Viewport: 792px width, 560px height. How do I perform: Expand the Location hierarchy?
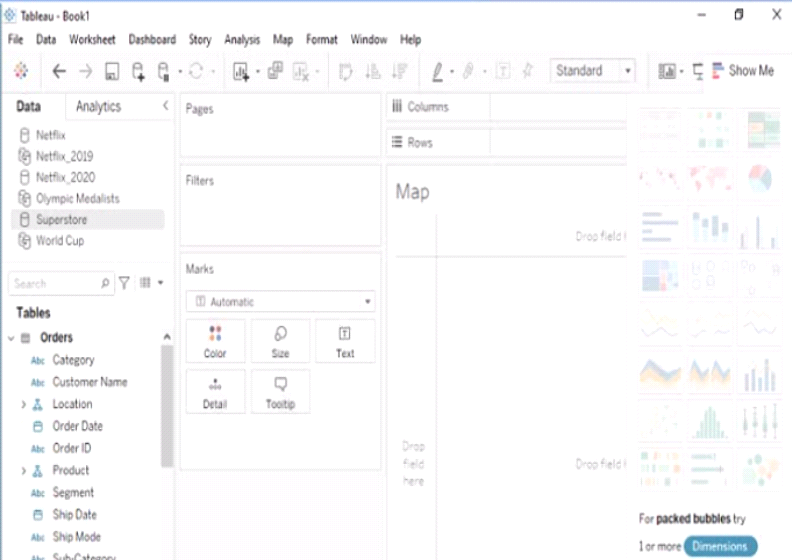tap(23, 404)
